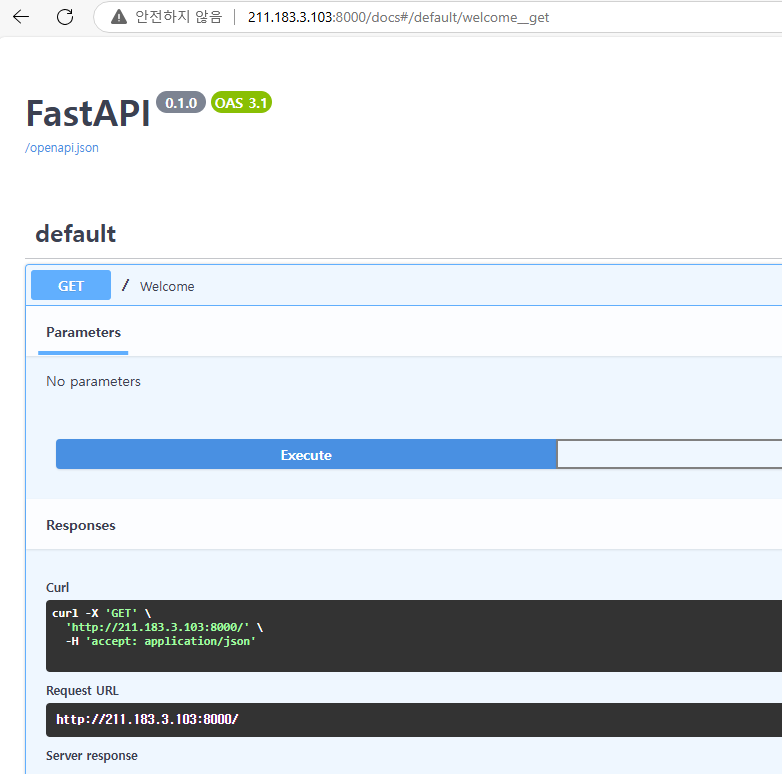Click the OAS 3.1 badge
Screen dimensions: 782x774
tap(241, 103)
